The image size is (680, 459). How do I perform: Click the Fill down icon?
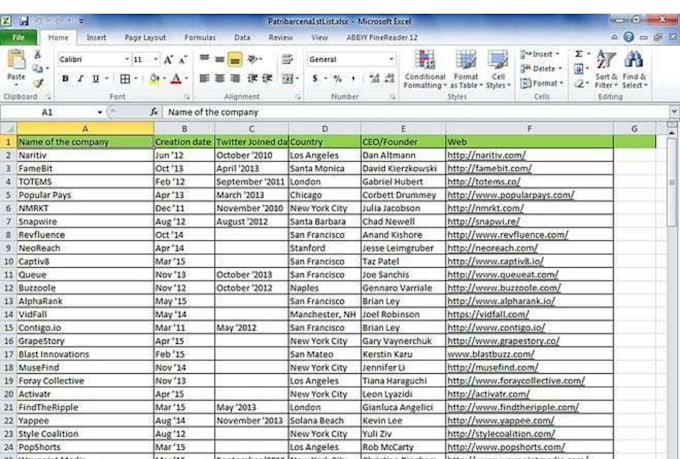[579, 69]
